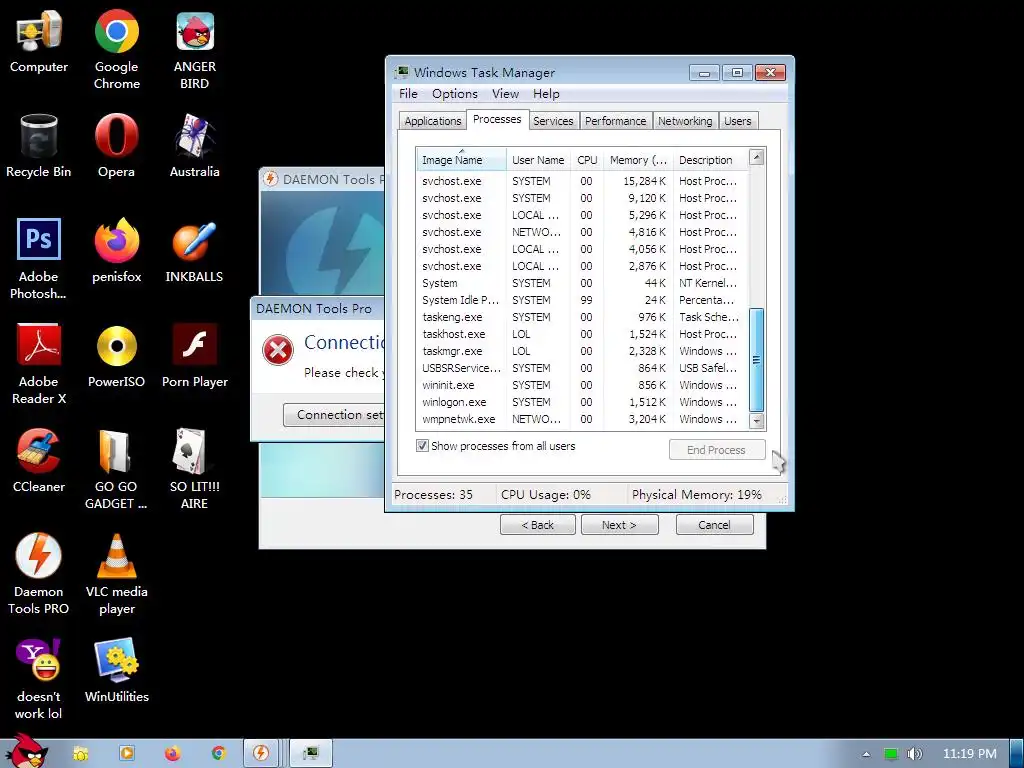Sort by the Description column header

click(x=711, y=160)
